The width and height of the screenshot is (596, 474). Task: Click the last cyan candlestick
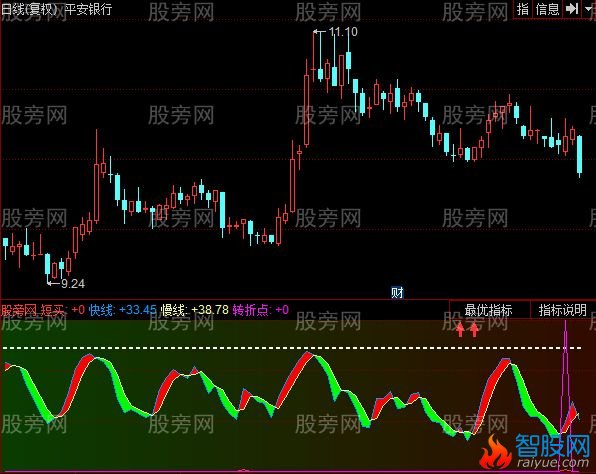click(579, 155)
